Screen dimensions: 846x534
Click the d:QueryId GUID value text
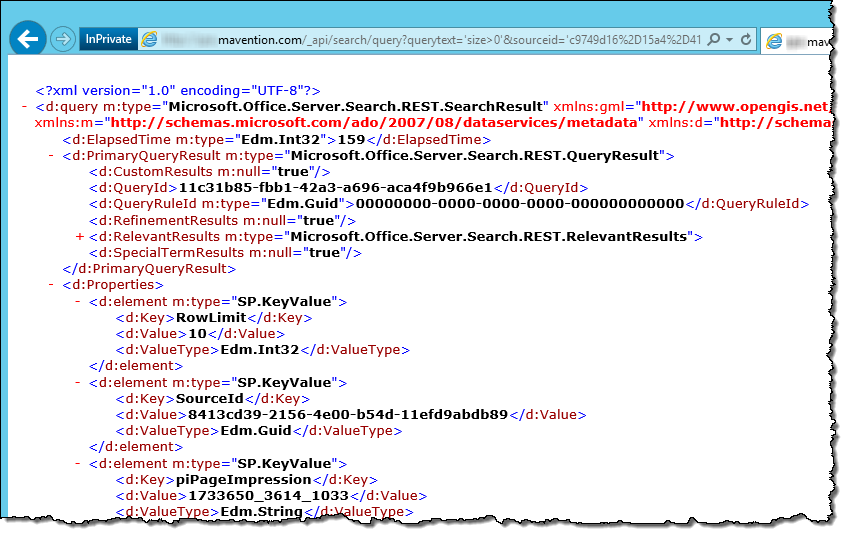(x=335, y=188)
